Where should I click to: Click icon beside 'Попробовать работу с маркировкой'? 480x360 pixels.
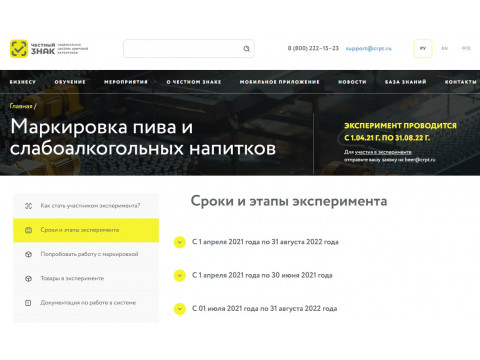29,254
